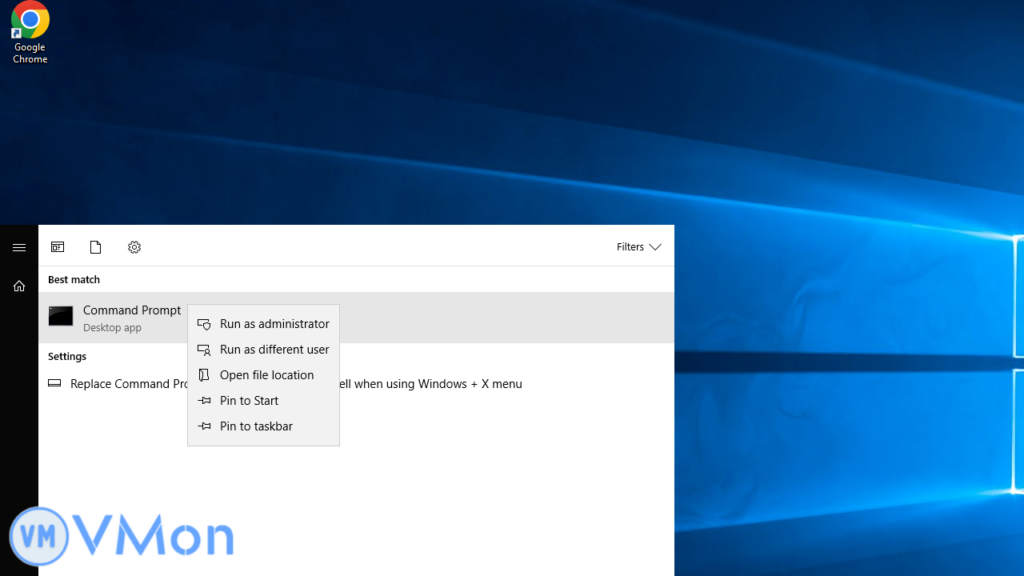Select Run as different user
This screenshot has height=576, width=1024.
pyautogui.click(x=274, y=350)
